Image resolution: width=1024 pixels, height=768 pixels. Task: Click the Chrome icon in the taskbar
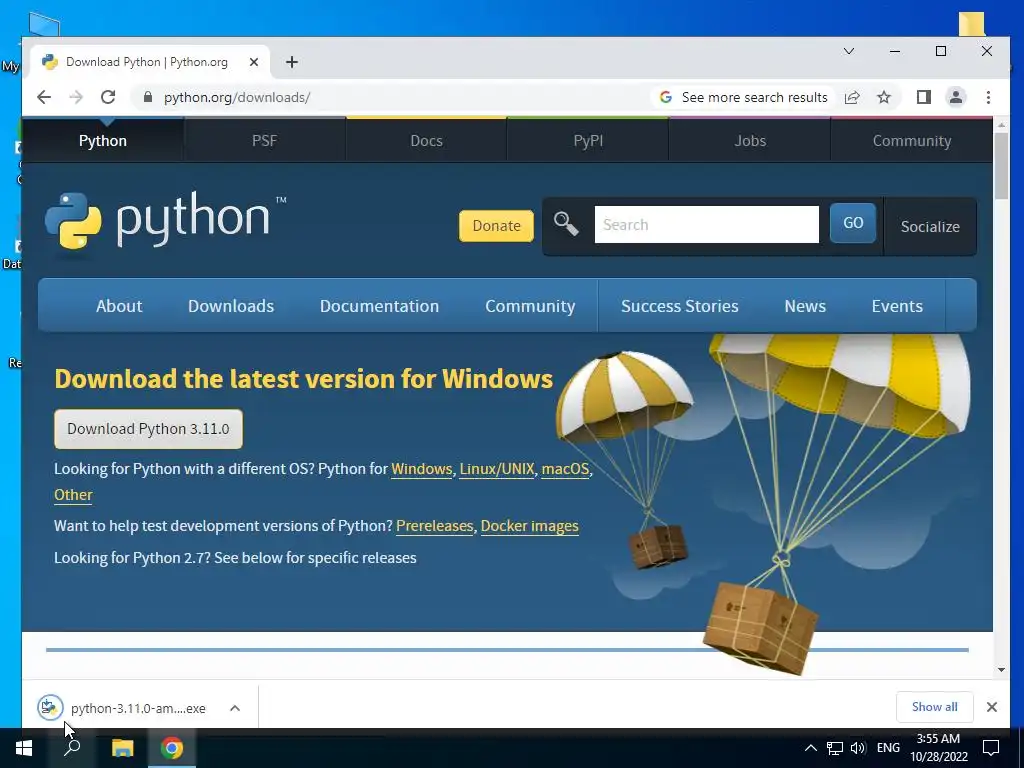(172, 748)
